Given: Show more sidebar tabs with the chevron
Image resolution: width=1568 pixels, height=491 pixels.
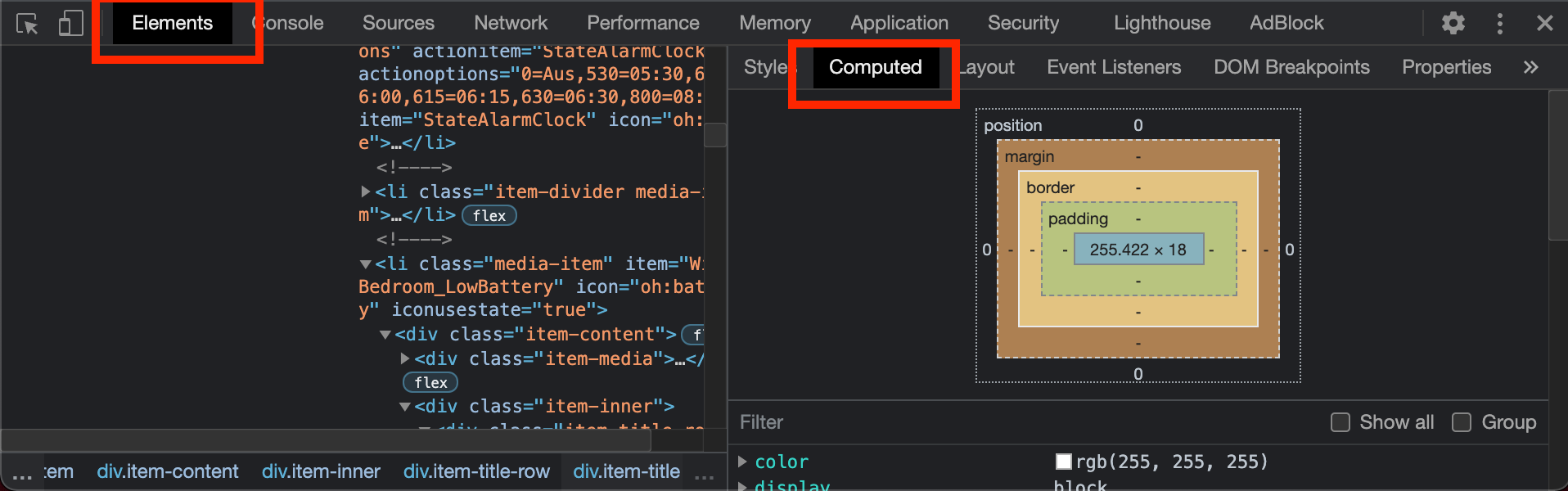Looking at the screenshot, I should click(x=1530, y=67).
